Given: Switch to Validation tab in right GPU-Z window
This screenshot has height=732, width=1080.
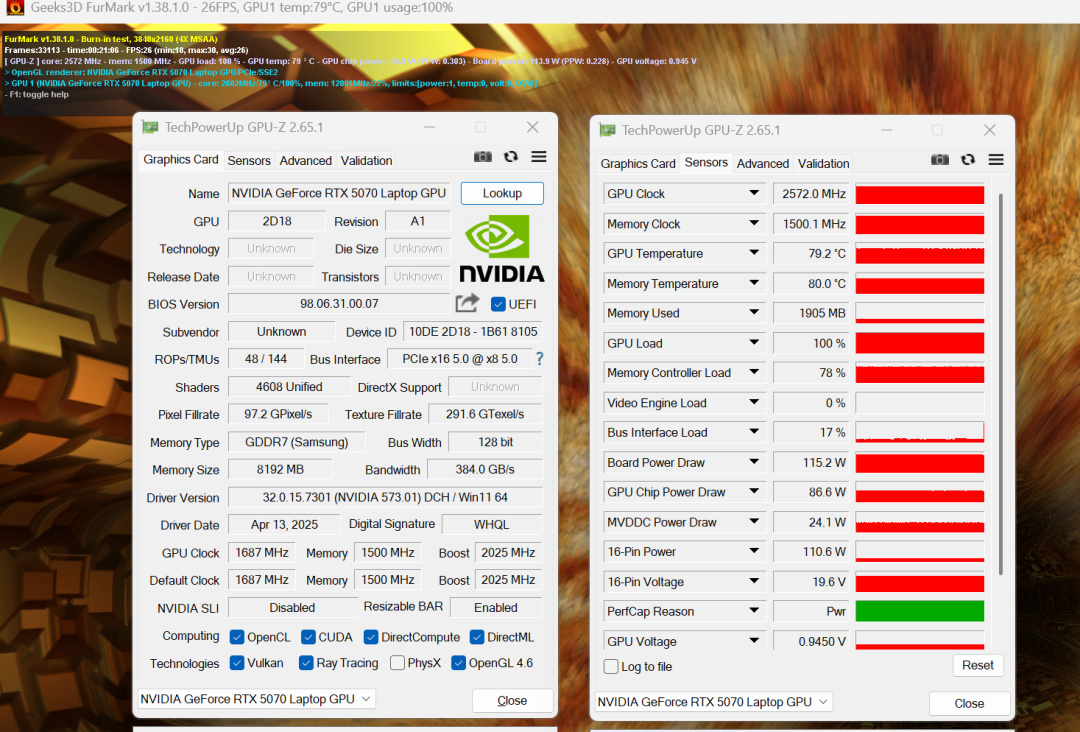Looking at the screenshot, I should click(x=823, y=163).
